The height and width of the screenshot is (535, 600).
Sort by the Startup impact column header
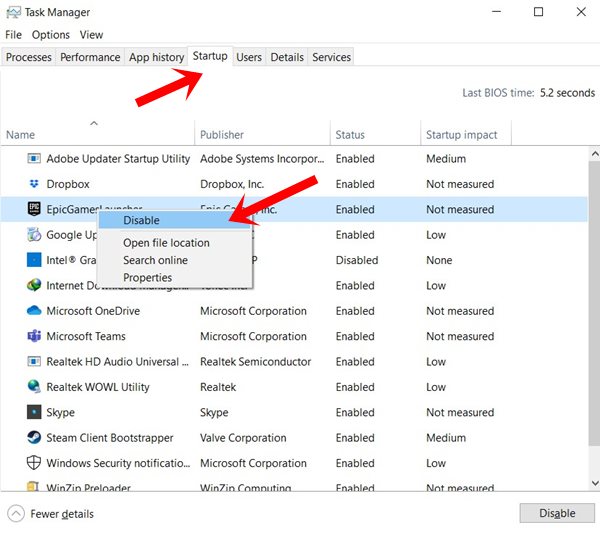[466, 134]
